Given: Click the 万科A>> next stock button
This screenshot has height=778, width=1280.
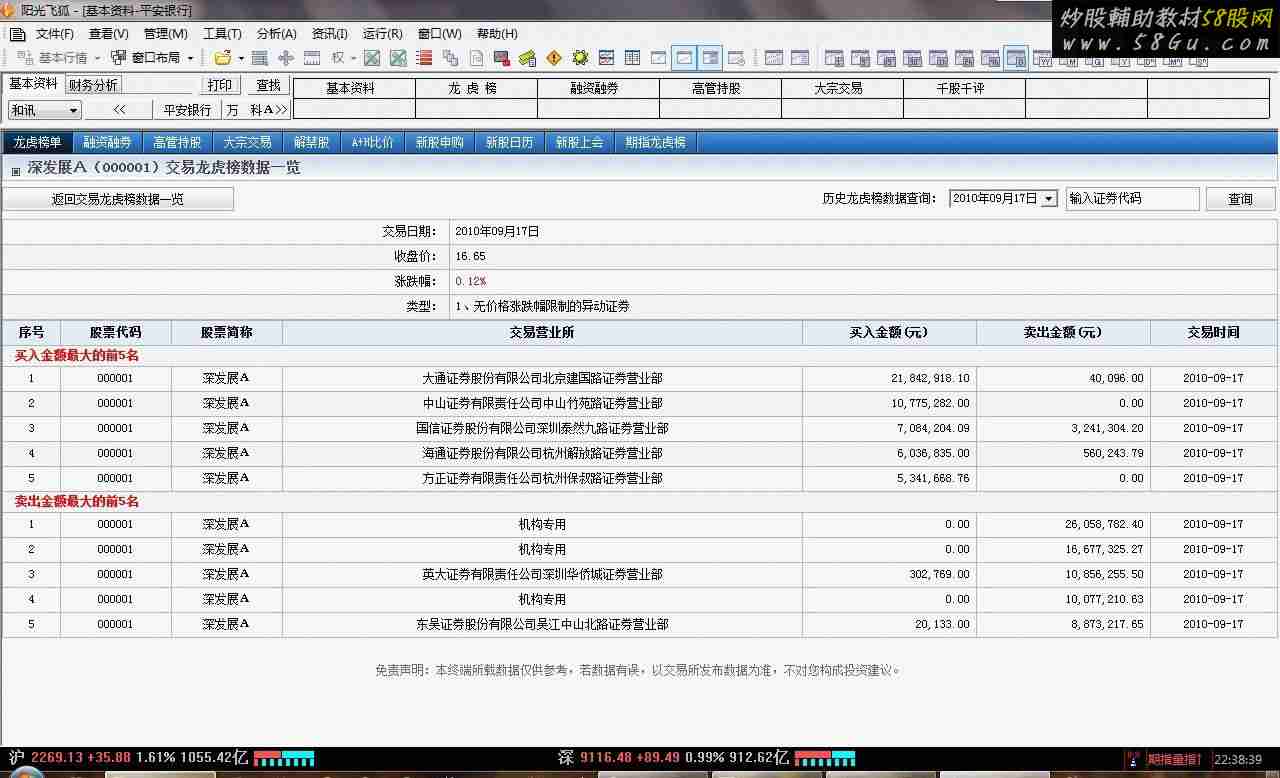Looking at the screenshot, I should [x=256, y=110].
